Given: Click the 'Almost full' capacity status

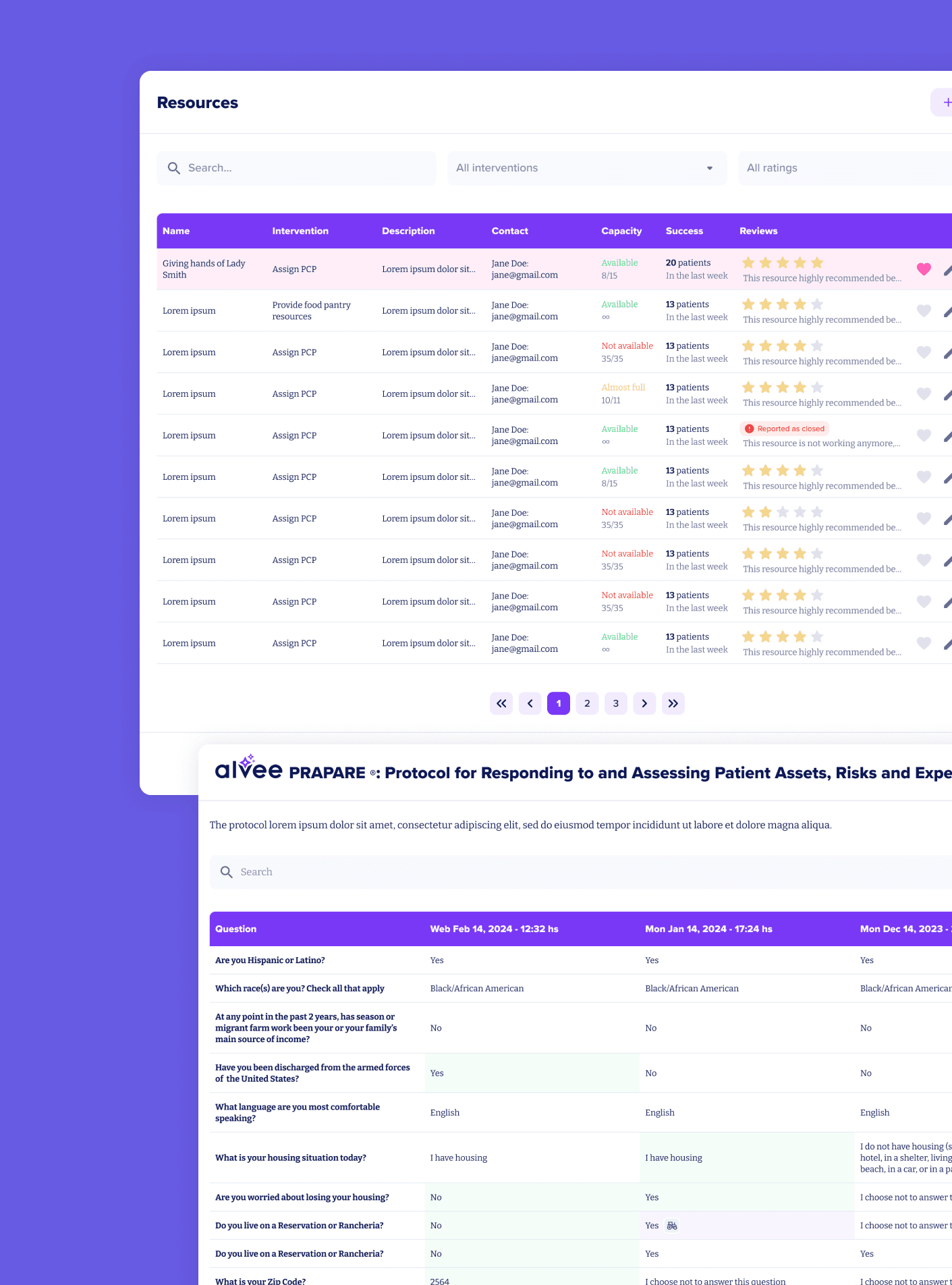Looking at the screenshot, I should [x=623, y=387].
